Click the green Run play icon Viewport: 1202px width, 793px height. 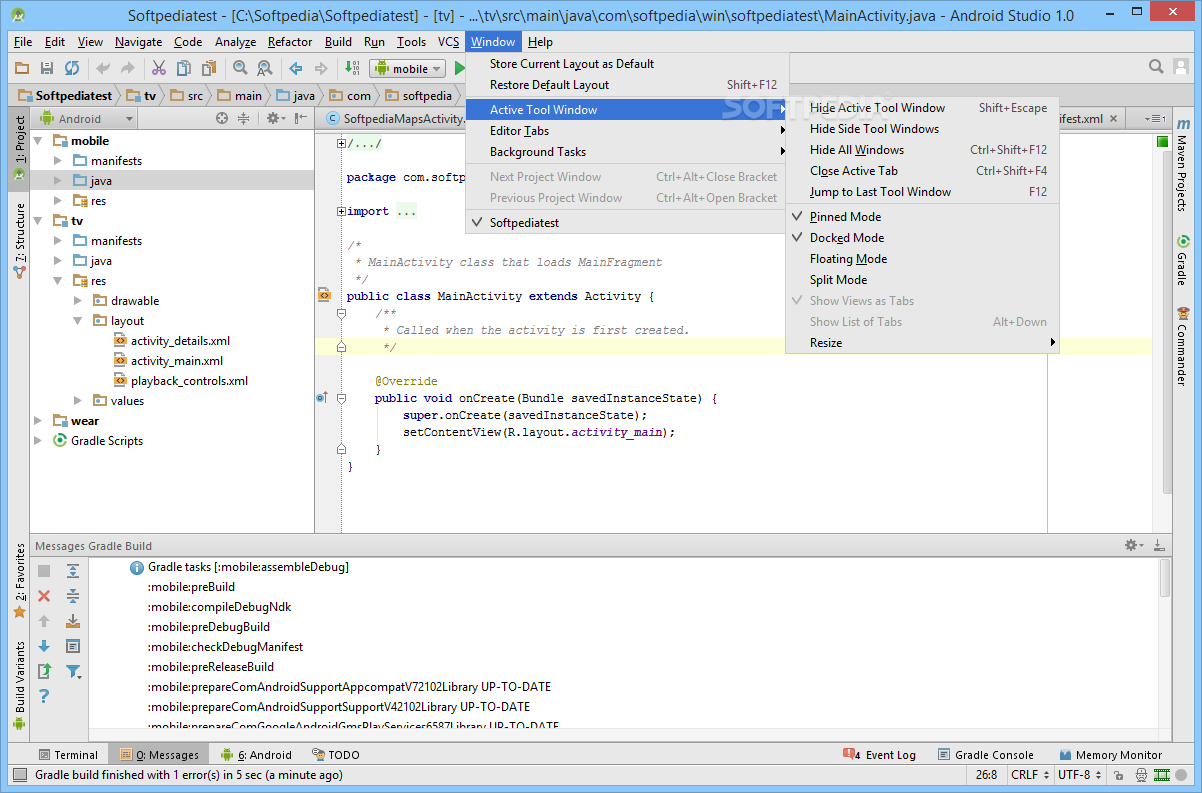click(459, 68)
